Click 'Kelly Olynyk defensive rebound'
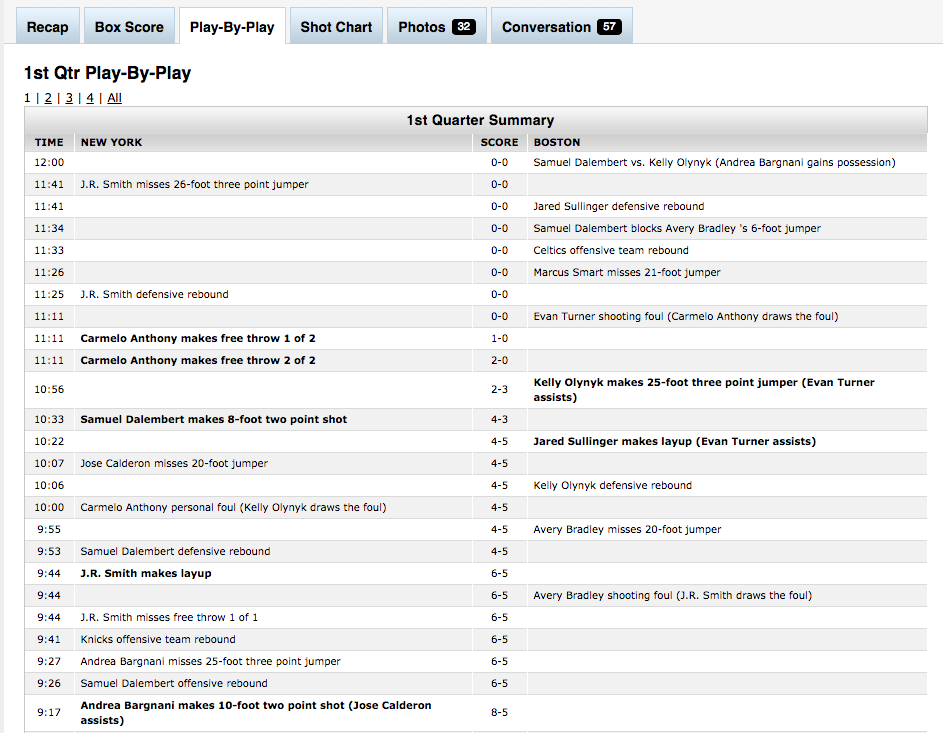Screen dimensions: 943x733 click(613, 485)
